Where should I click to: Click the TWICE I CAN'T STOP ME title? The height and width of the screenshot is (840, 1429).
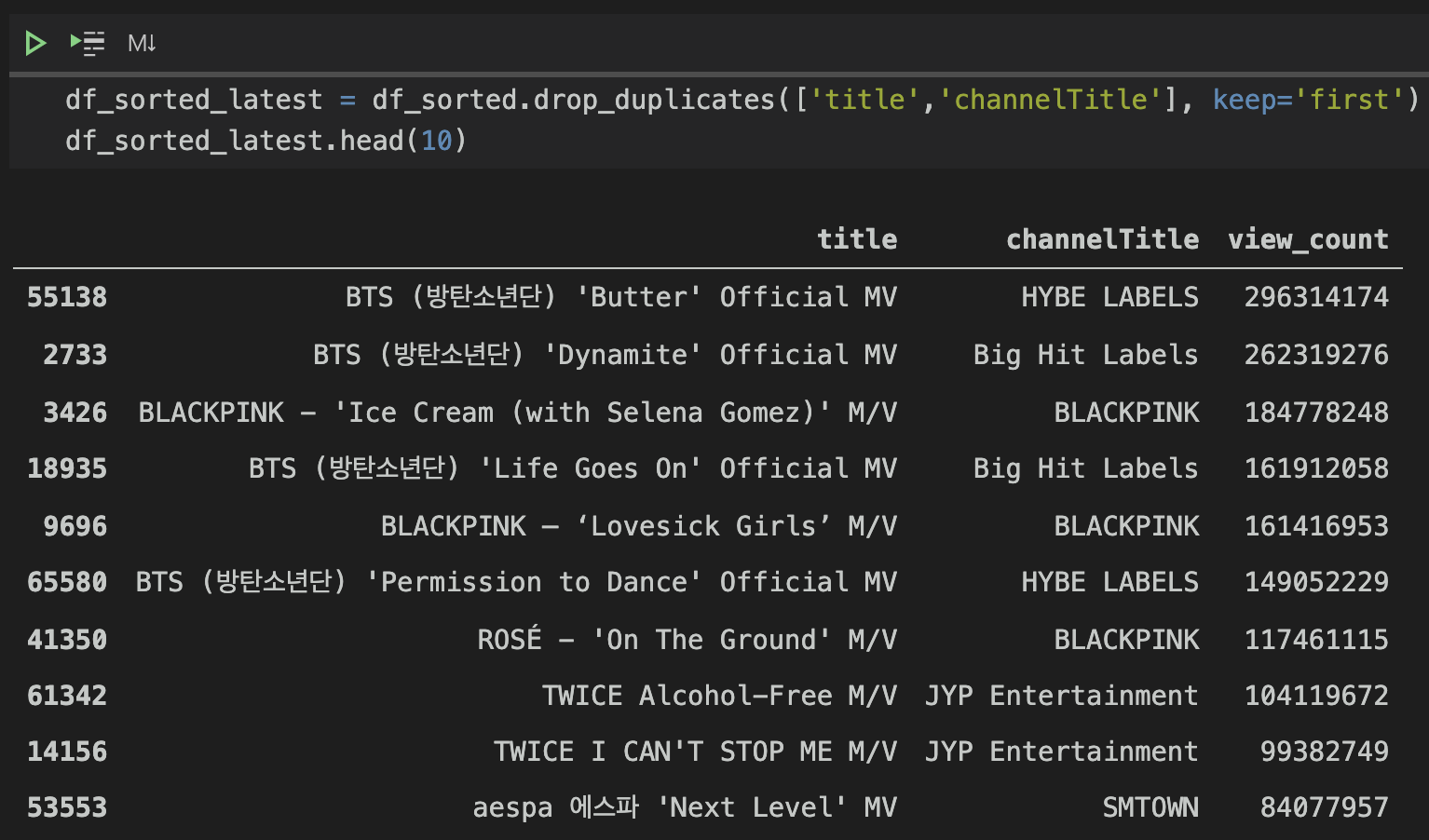[696, 752]
